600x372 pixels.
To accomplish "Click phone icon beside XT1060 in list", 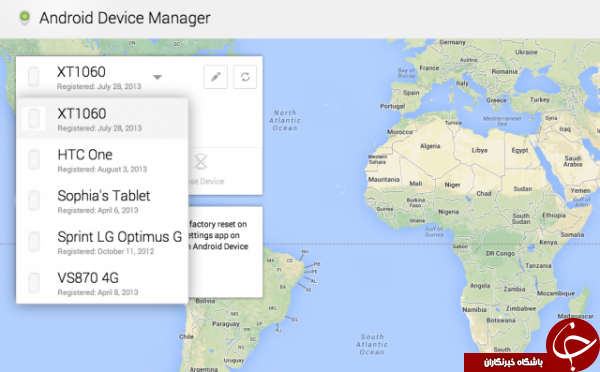I will point(34,118).
